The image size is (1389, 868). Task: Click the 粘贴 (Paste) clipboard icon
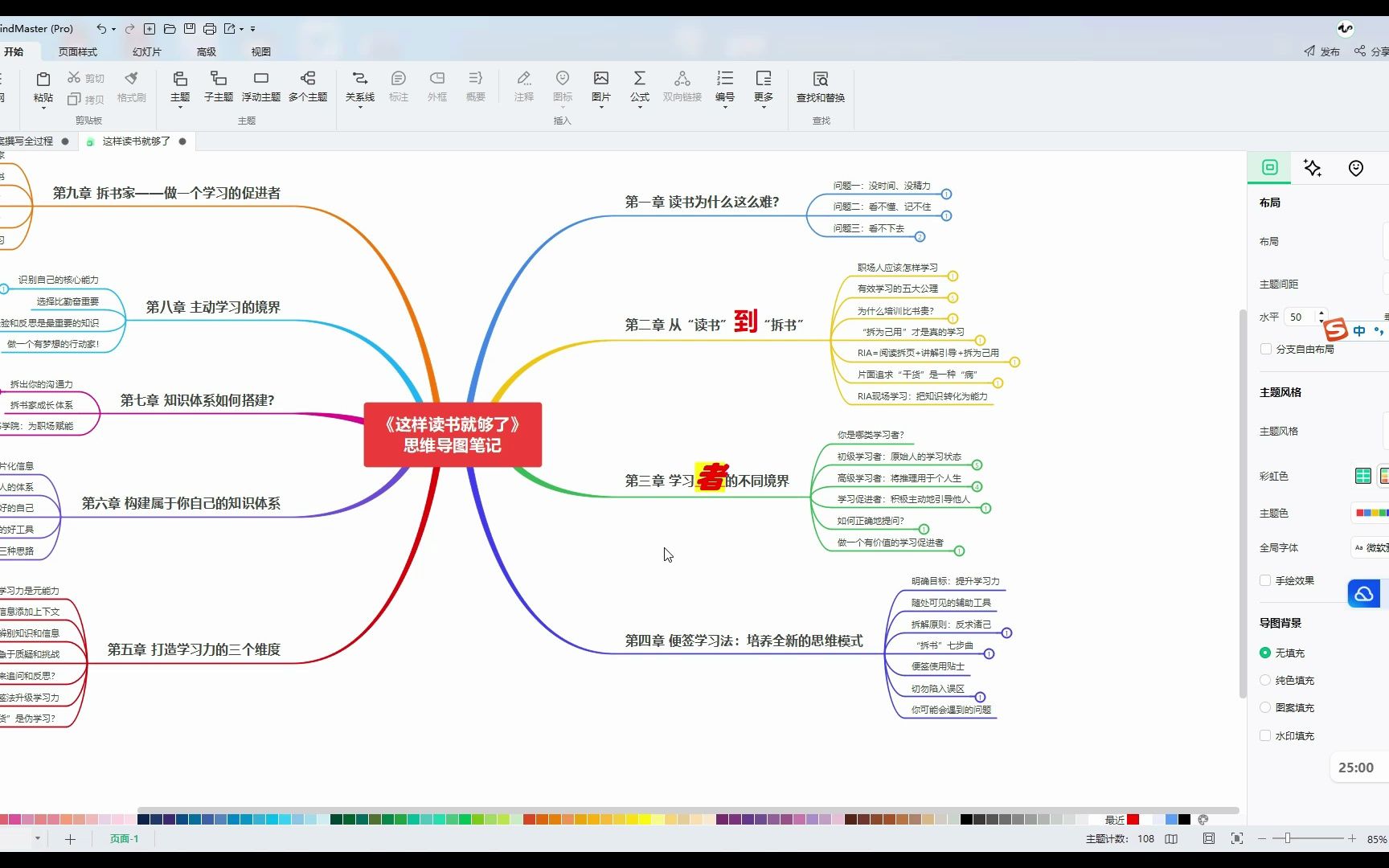click(43, 79)
